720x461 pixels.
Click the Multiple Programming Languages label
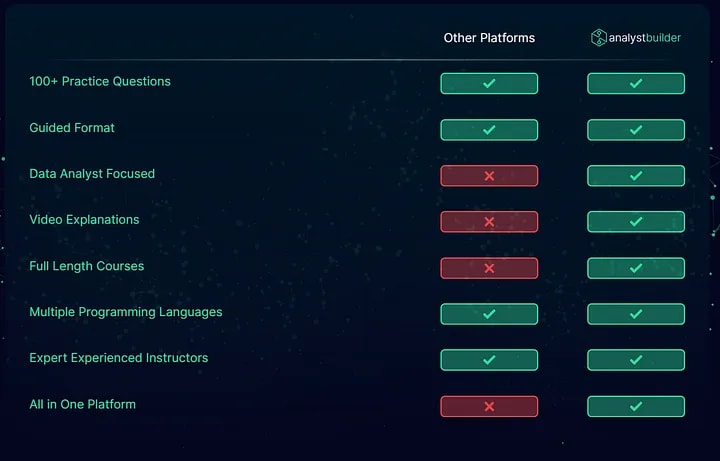(126, 312)
